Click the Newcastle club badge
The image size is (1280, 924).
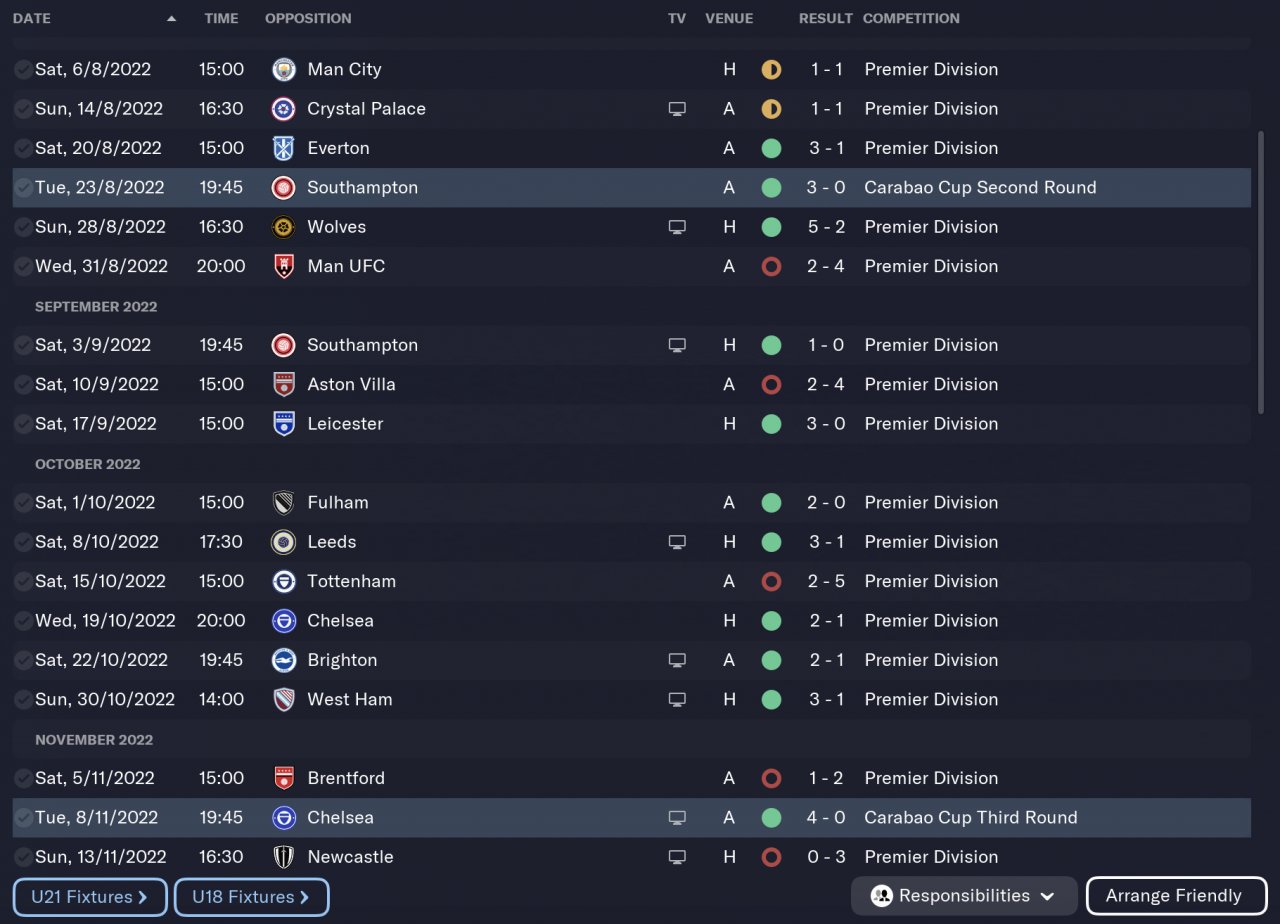[x=284, y=857]
